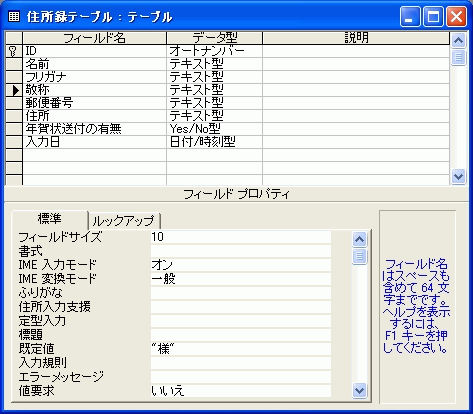The image size is (473, 414).
Task: Click the フィールド名 column header
Action: 94,38
